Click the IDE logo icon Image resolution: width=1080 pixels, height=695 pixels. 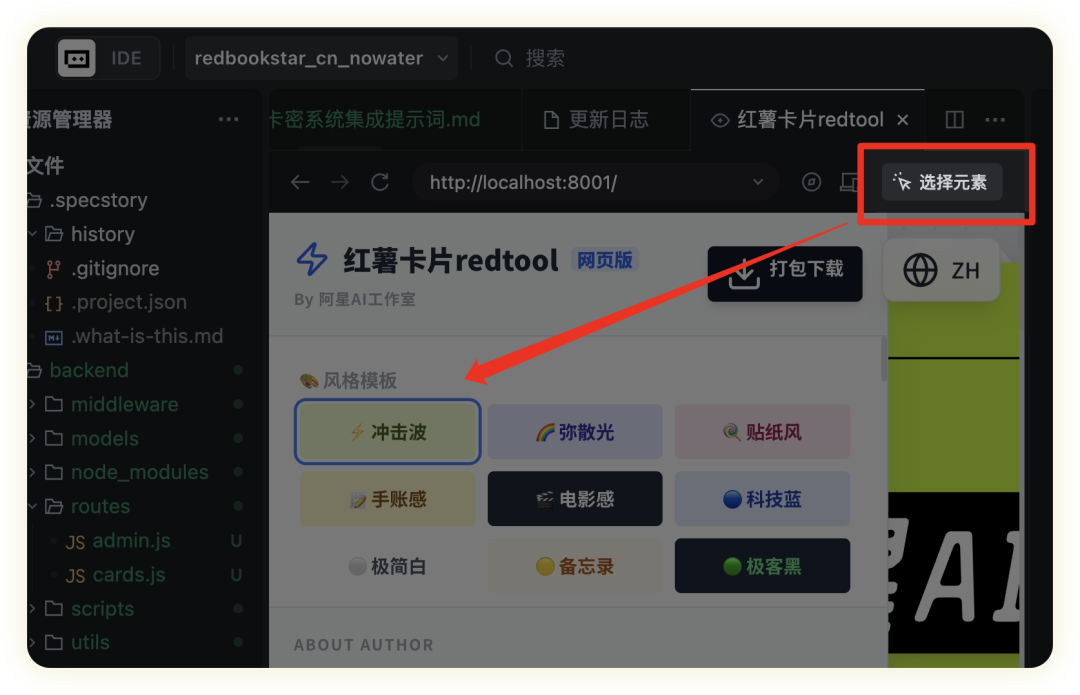(x=76, y=58)
